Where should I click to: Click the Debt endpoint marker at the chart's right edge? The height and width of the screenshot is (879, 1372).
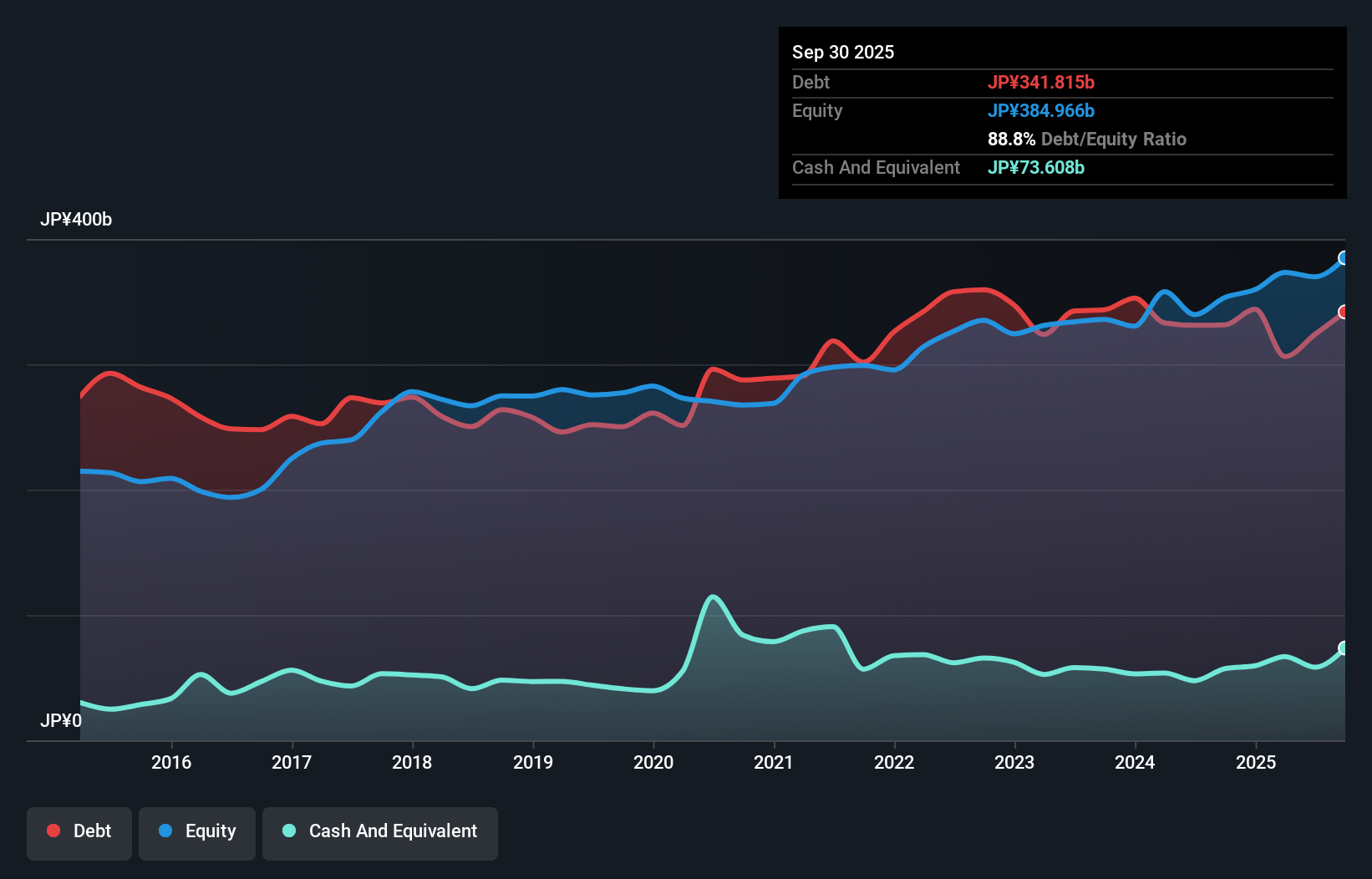[x=1344, y=312]
